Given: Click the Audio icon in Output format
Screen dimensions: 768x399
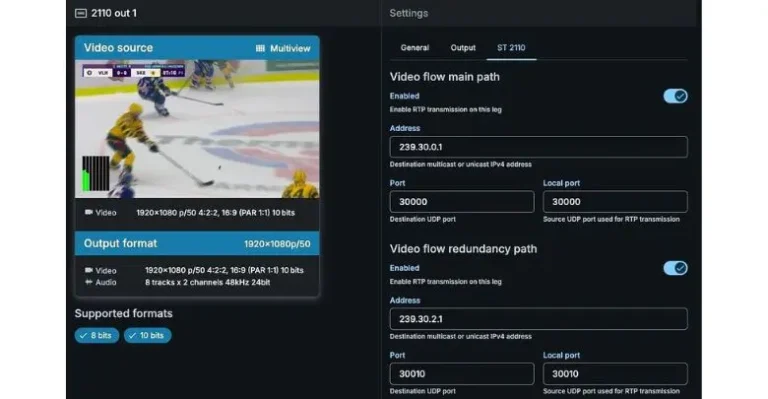Looking at the screenshot, I should (89, 282).
